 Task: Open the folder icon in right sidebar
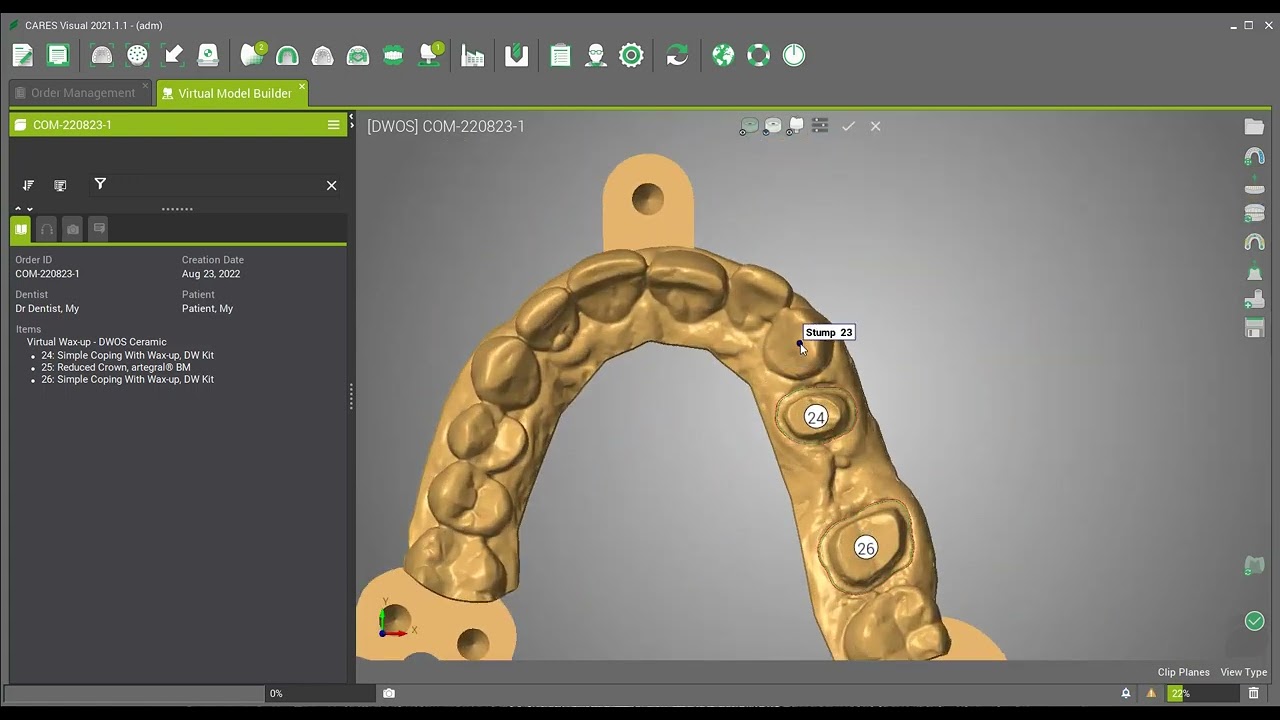pos(1254,127)
